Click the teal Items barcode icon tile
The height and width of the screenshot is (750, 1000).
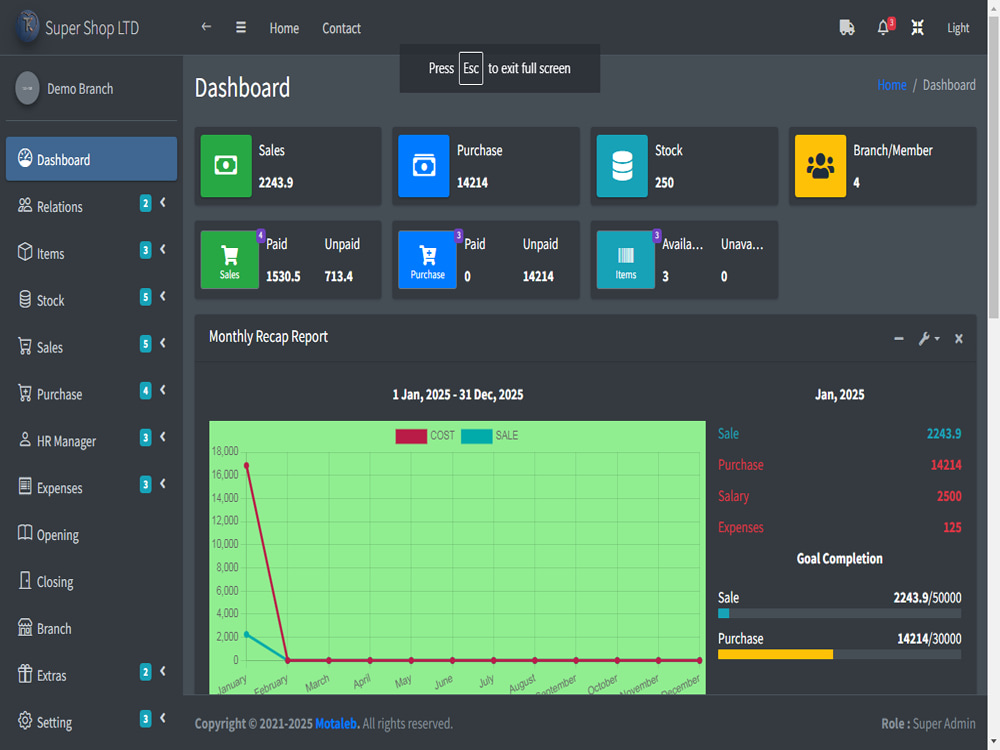coord(626,260)
